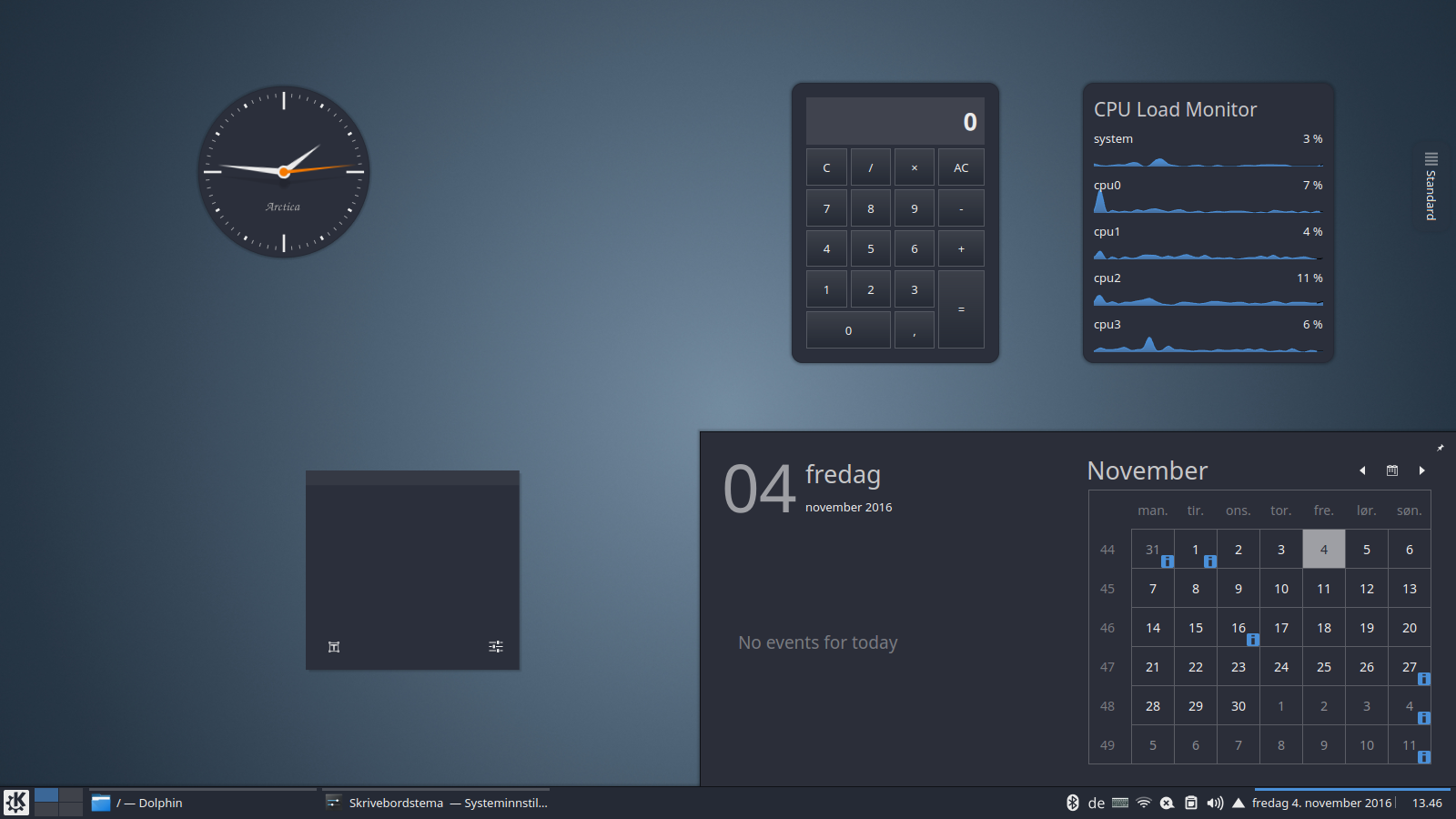Go to next month in calendar

[x=1421, y=470]
